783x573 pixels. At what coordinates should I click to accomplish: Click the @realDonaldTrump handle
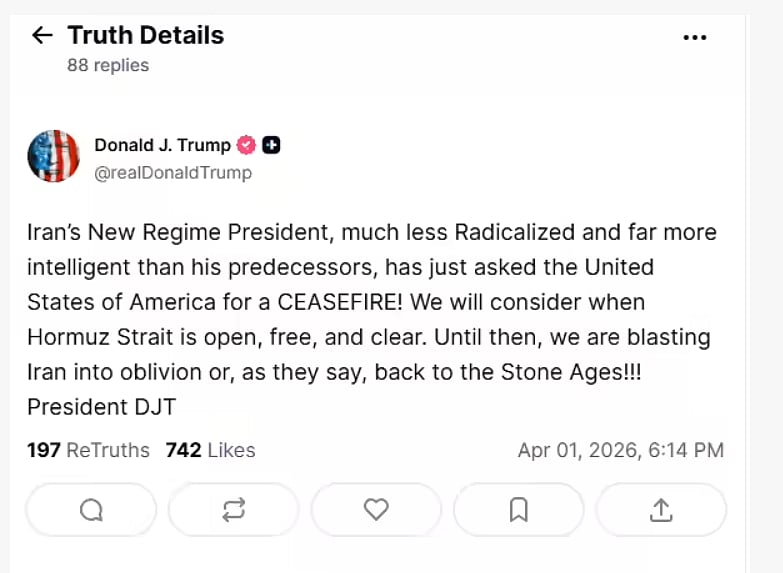click(x=172, y=173)
